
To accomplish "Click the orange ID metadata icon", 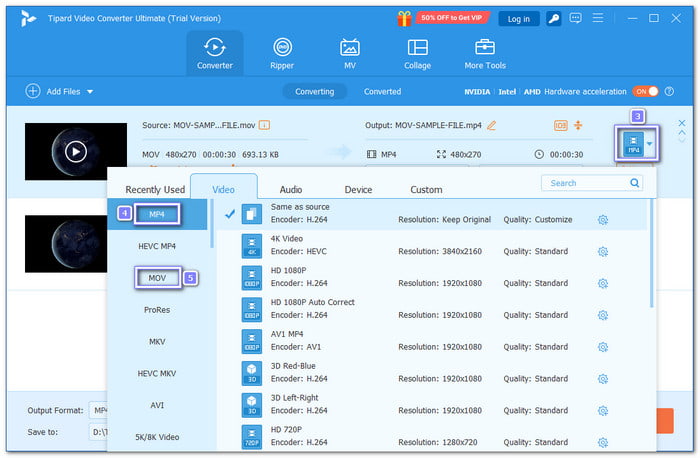I will pos(560,125).
